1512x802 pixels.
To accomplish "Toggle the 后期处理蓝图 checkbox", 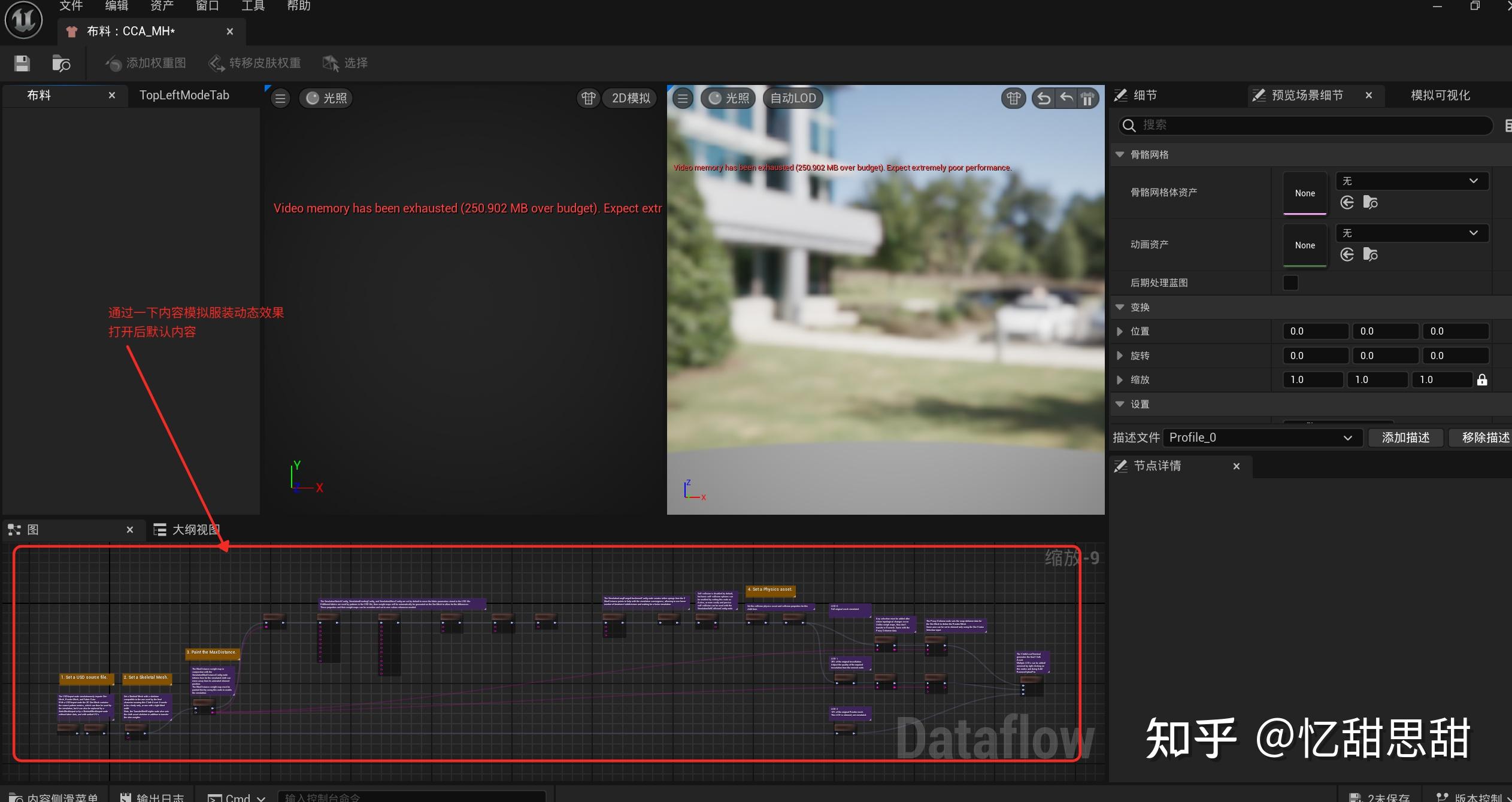I will 1290,282.
